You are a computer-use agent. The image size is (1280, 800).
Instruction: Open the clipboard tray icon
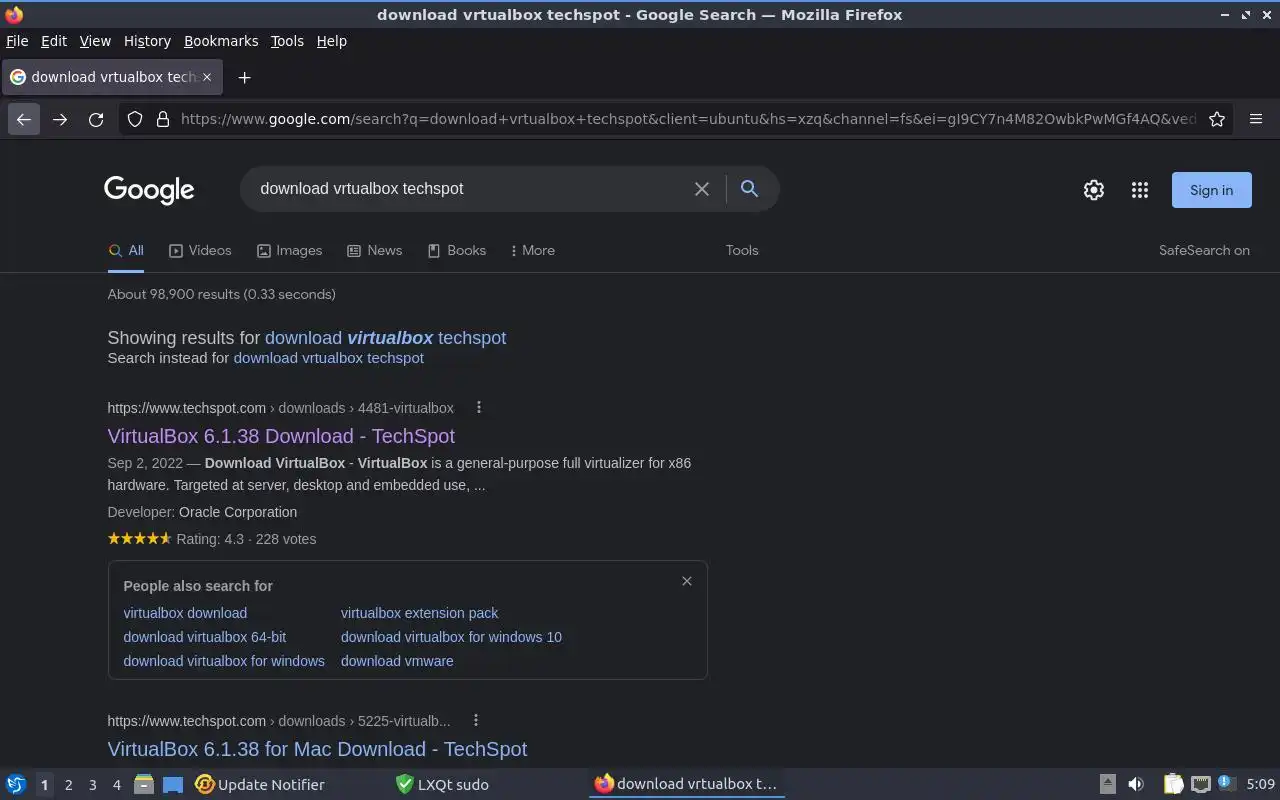1173,785
